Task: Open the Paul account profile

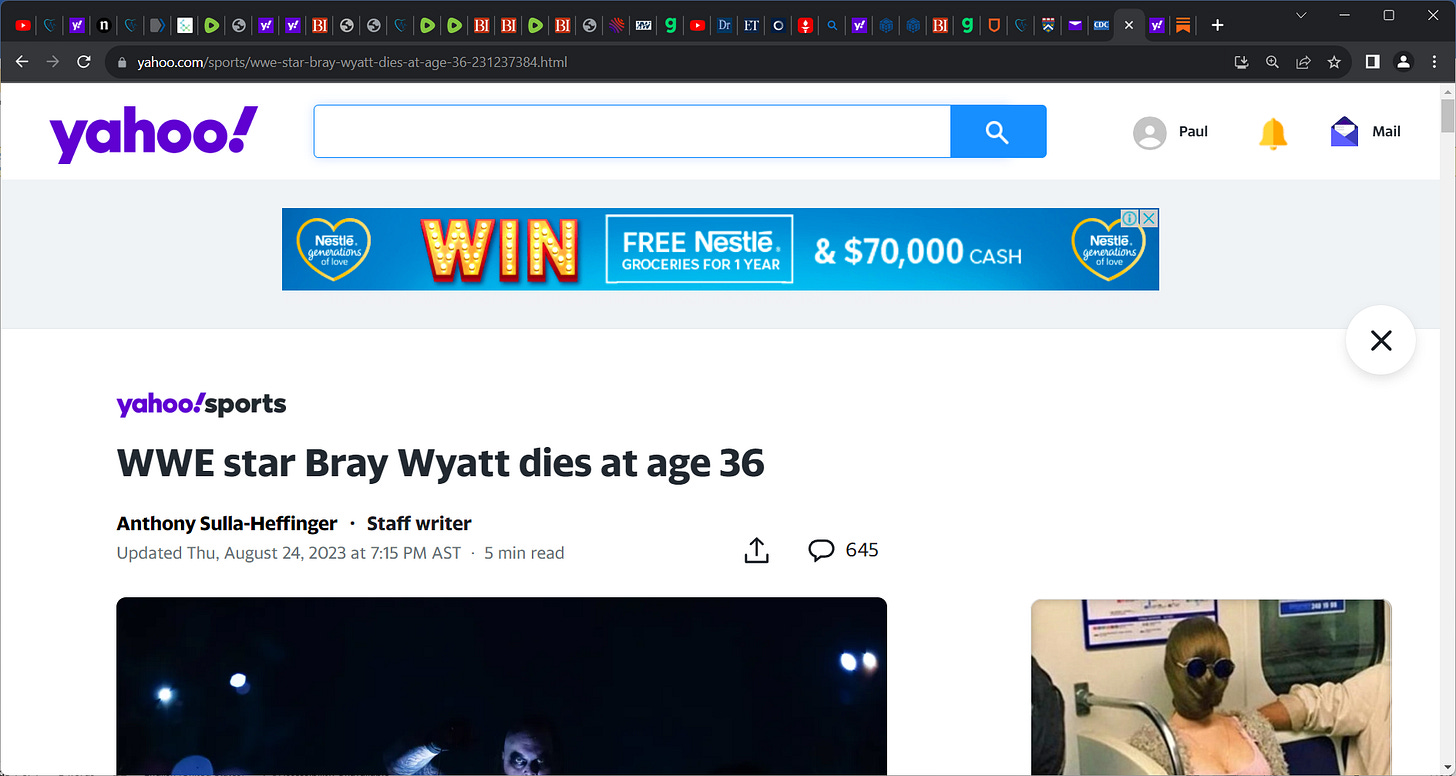Action: (1171, 132)
